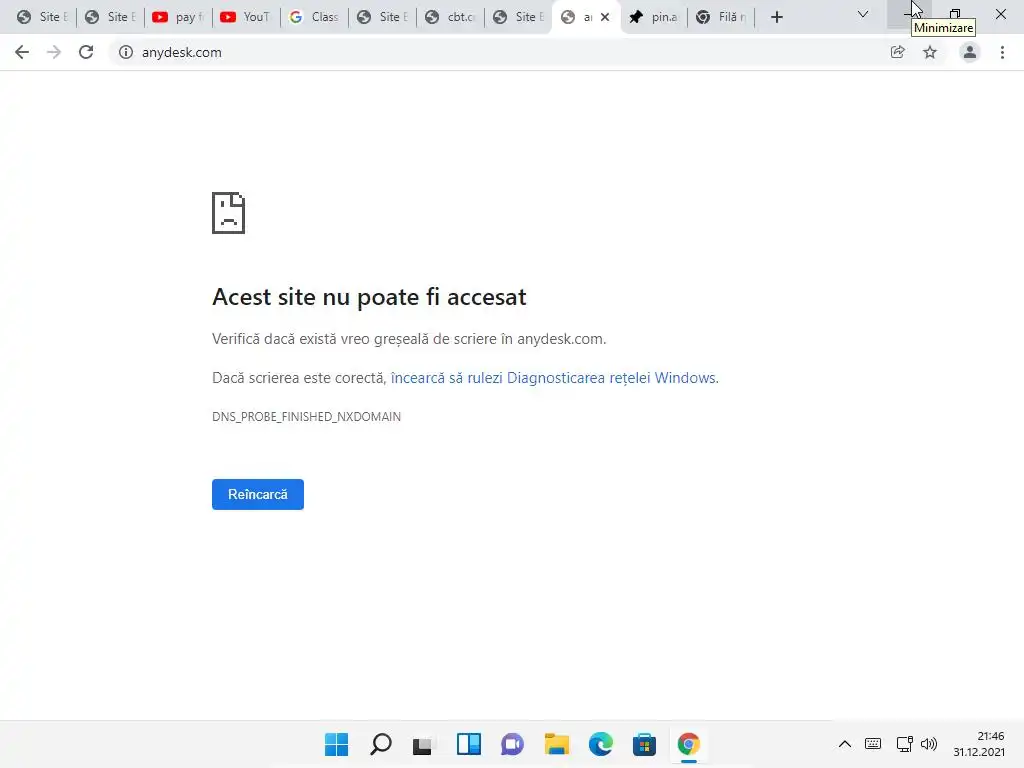Click the Chrome icon on the taskbar
The image size is (1024, 768).
pyautogui.click(x=688, y=744)
